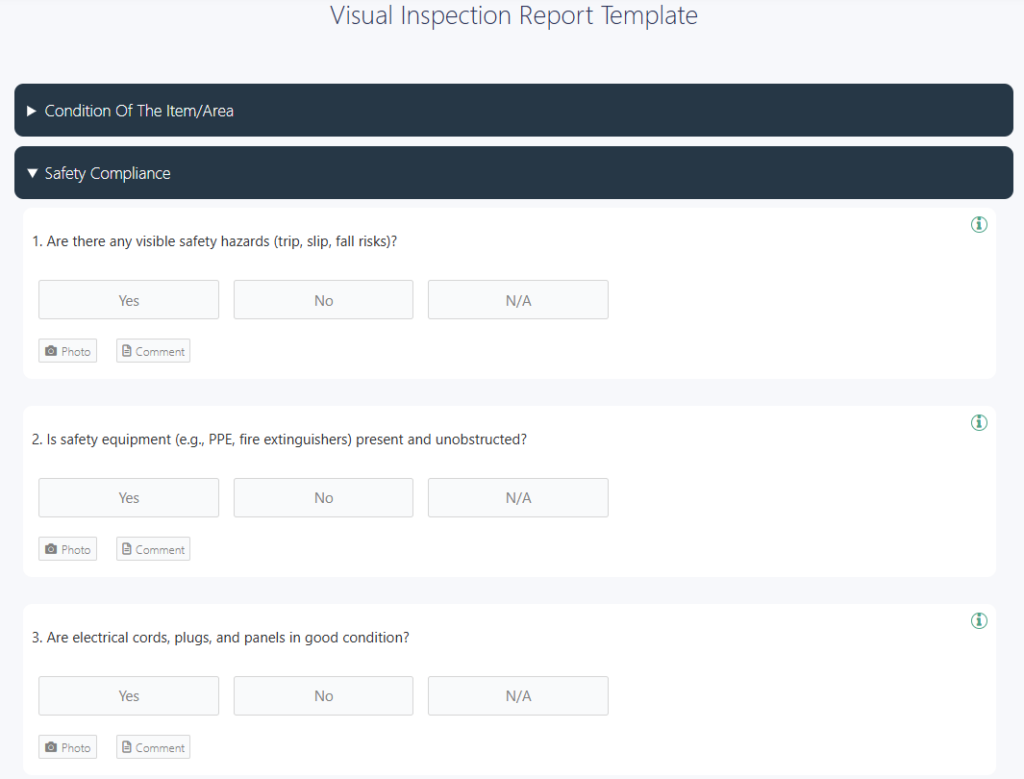Image resolution: width=1024 pixels, height=779 pixels.
Task: Attach a Photo to question 1
Action: click(x=67, y=350)
